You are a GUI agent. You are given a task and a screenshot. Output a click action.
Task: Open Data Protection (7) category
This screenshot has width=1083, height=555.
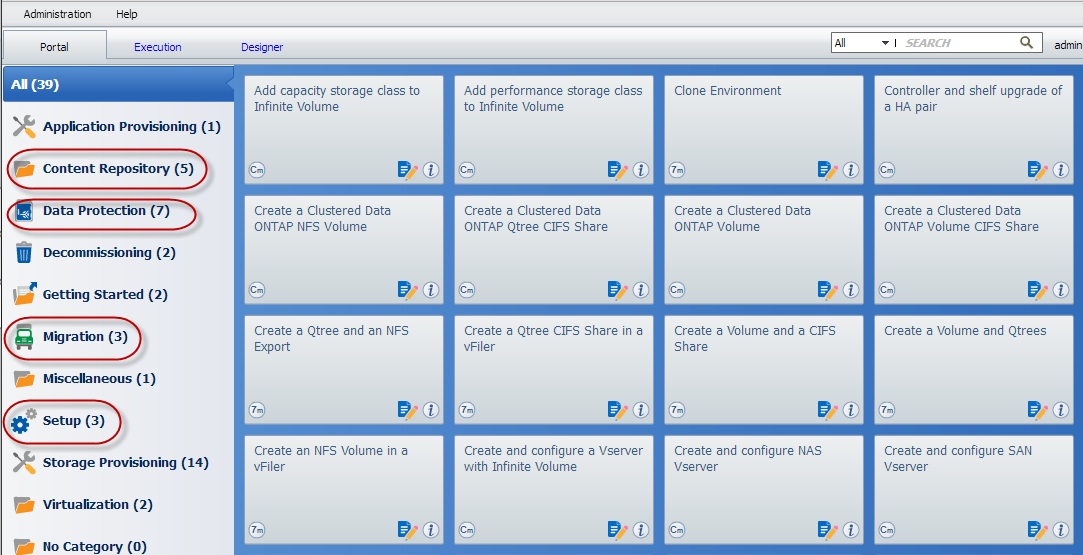pyautogui.click(x=106, y=211)
